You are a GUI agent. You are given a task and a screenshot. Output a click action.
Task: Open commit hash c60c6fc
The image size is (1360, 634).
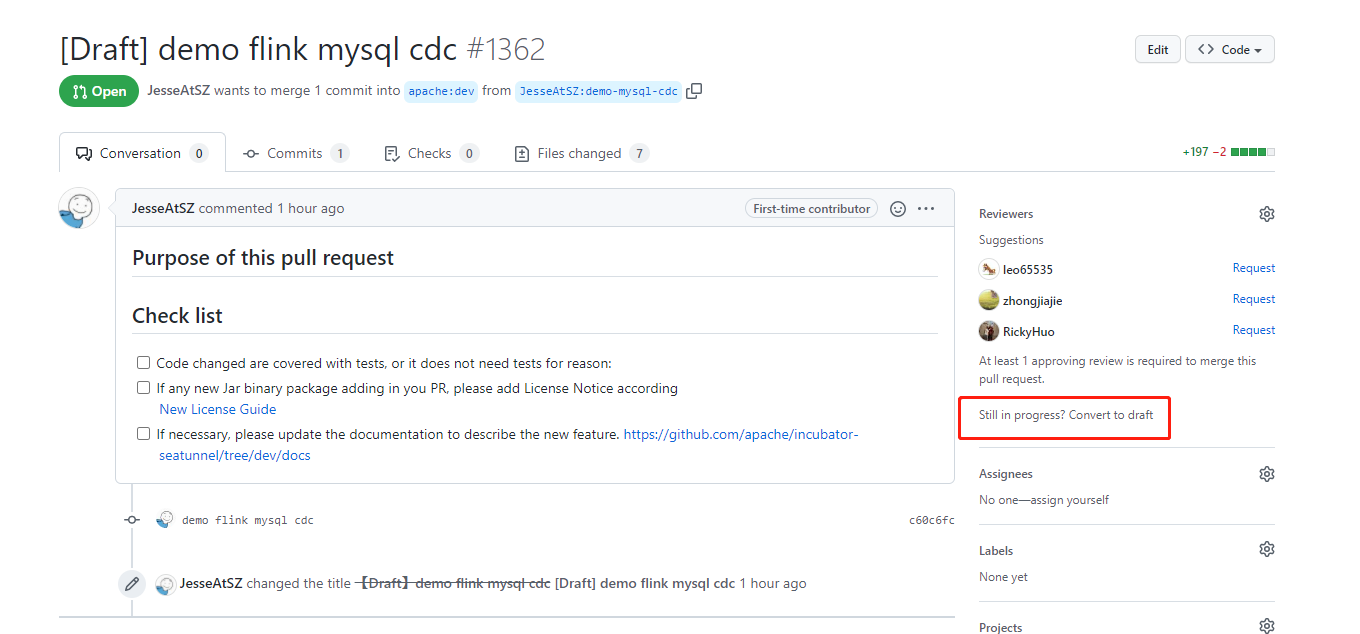coord(932,520)
